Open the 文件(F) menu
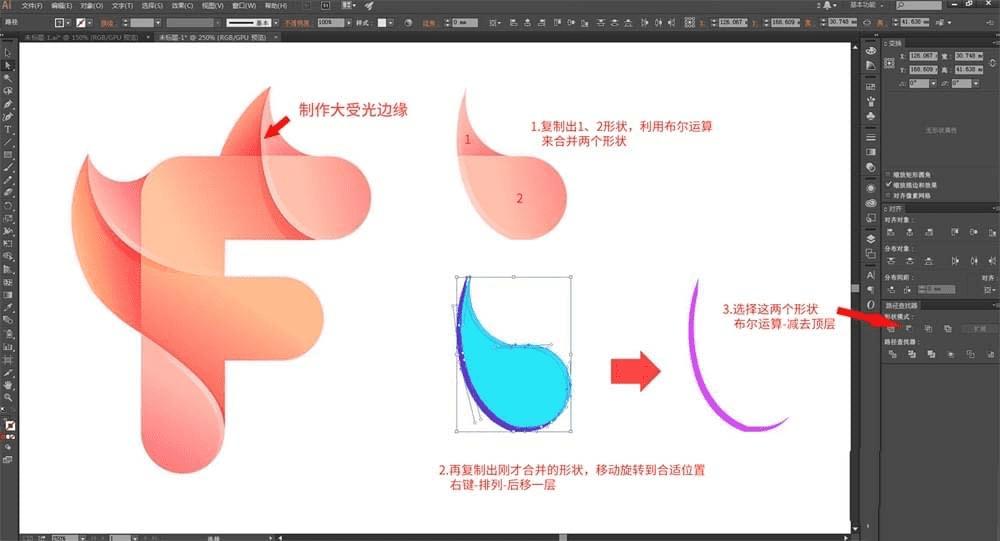1000x541 pixels. pos(32,5)
